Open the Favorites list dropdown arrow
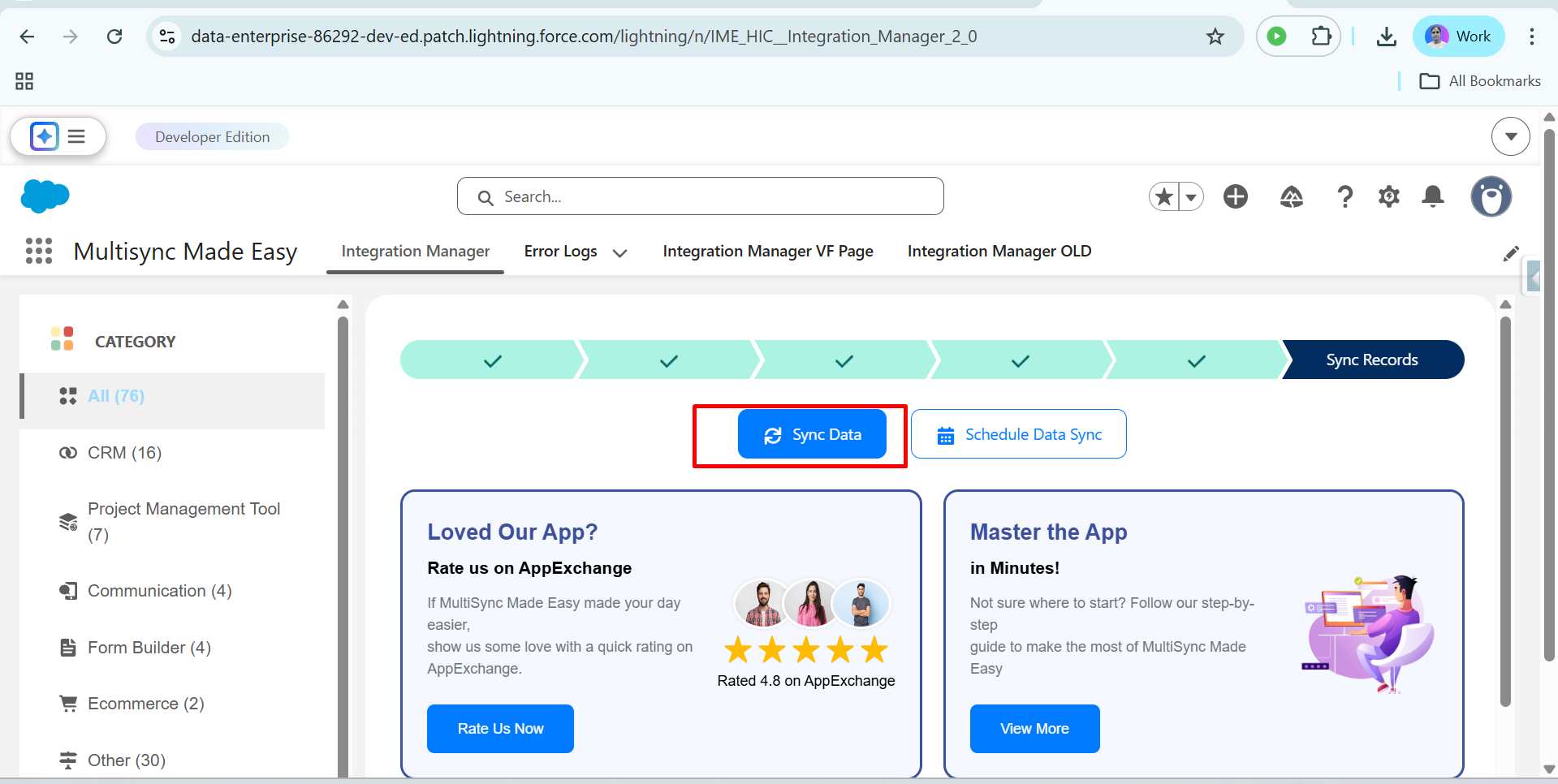Screen dimensions: 1558x784 [x=1191, y=196]
